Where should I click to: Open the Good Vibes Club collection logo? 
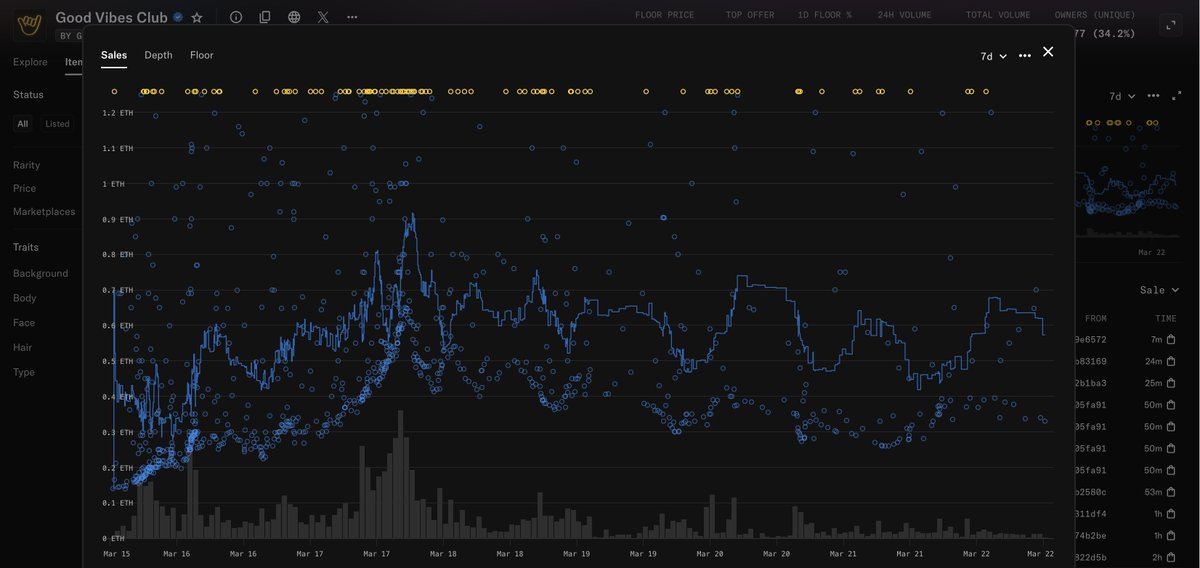[30, 26]
